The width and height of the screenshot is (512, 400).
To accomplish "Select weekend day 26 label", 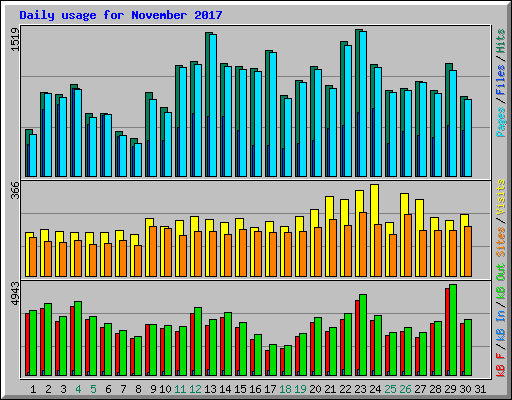I will [x=405, y=389].
